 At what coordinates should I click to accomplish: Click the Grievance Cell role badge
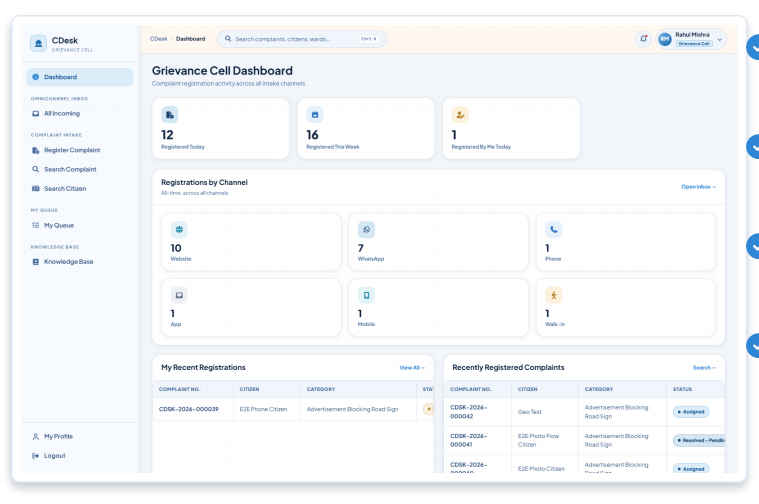pyautogui.click(x=694, y=44)
